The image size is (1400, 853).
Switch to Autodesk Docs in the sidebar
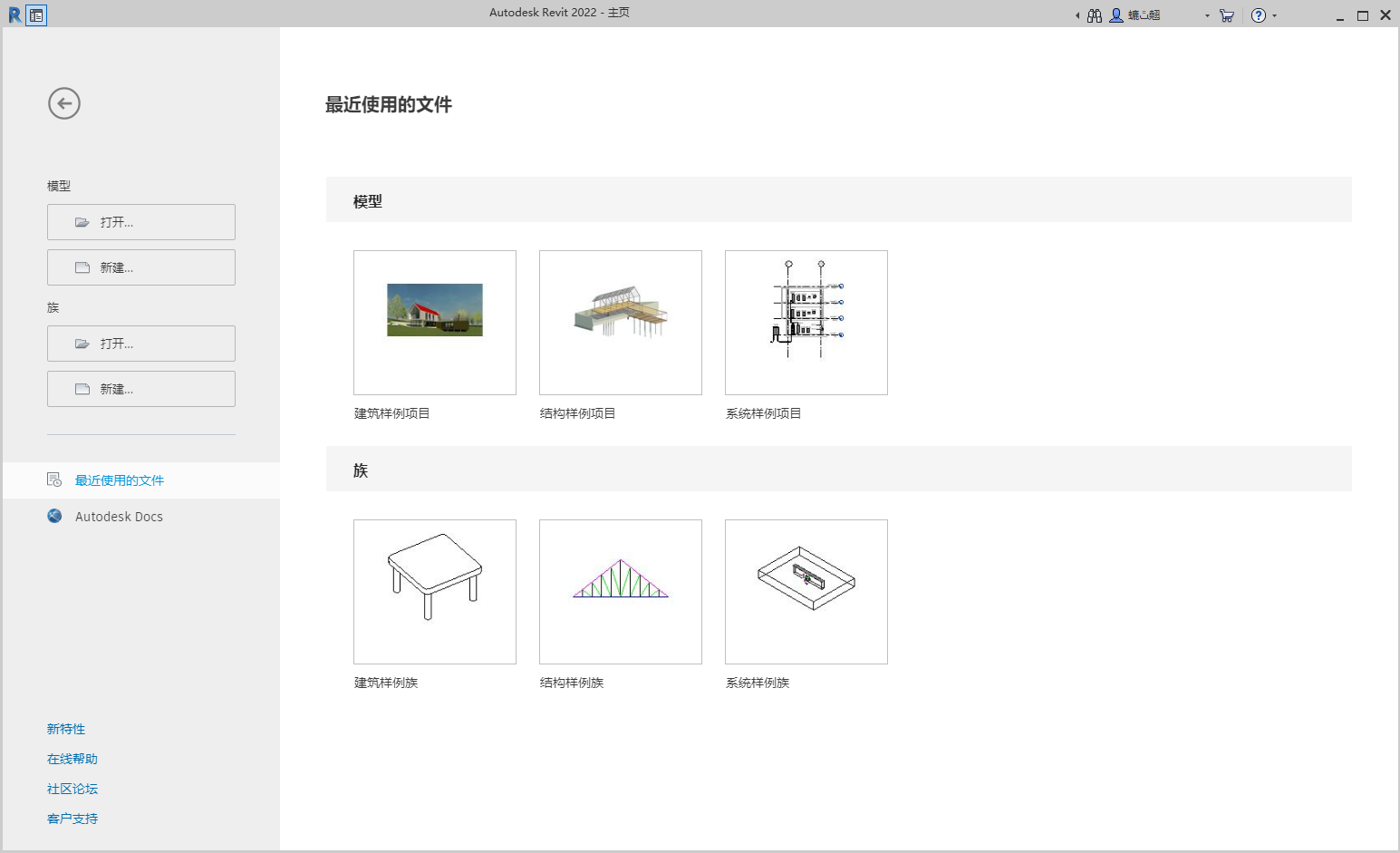click(141, 517)
